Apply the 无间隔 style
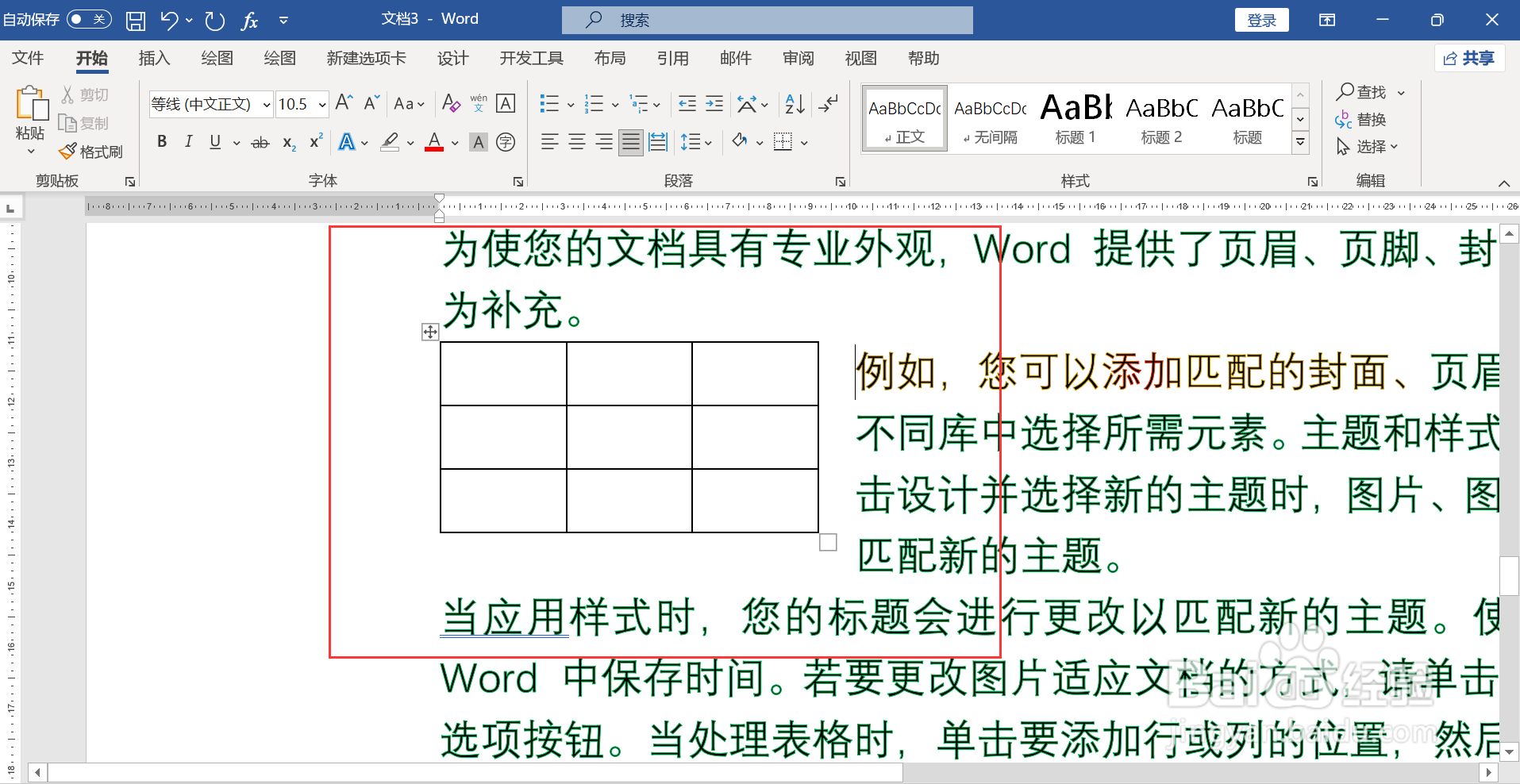The height and width of the screenshot is (784, 1520). 990,118
